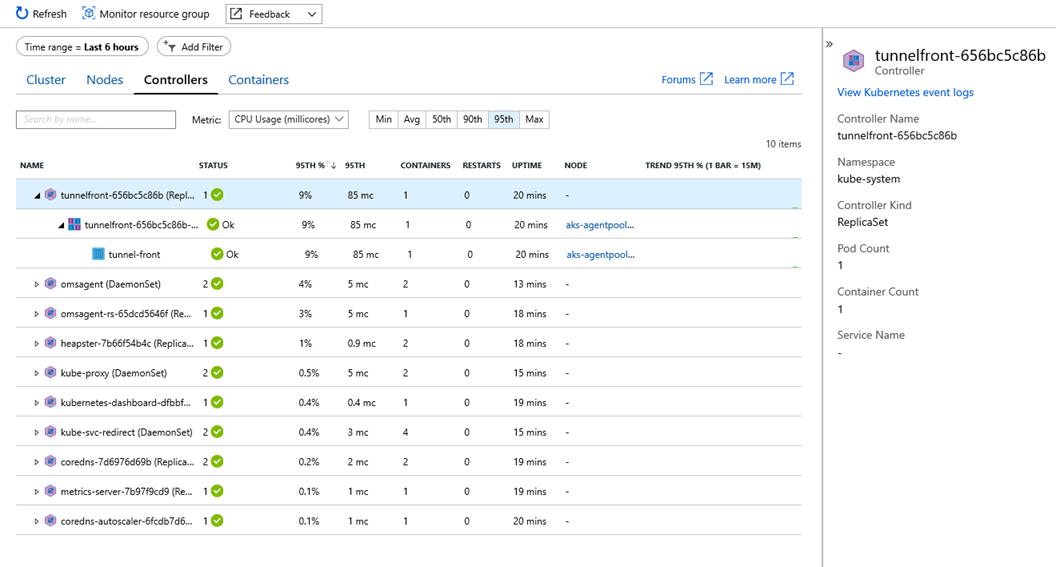Expand the kube-svc-redirect (DaemonSet) row
Viewport: 1056px width, 567px height.
36,432
